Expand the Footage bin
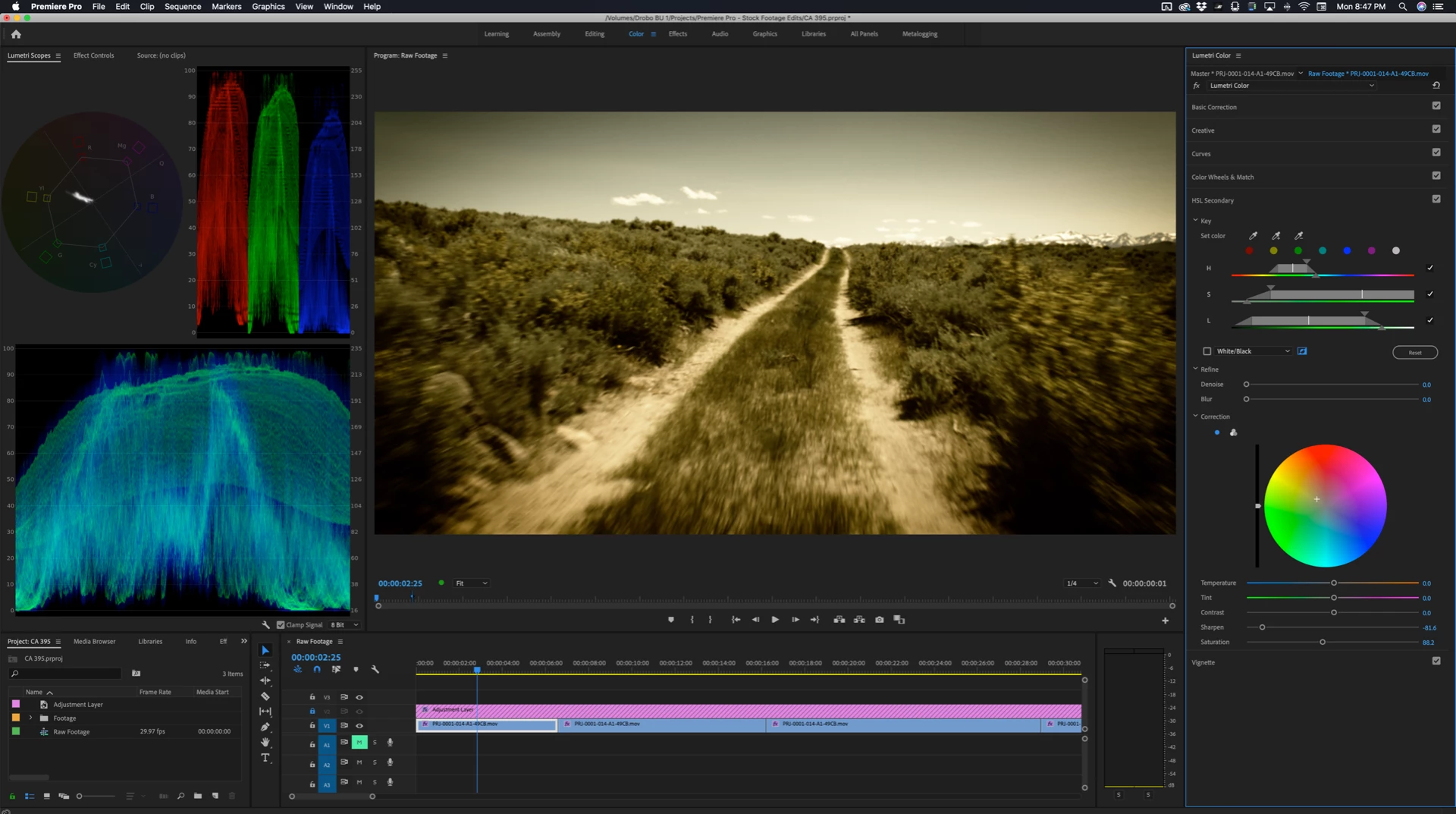The height and width of the screenshot is (814, 1456). [x=31, y=718]
